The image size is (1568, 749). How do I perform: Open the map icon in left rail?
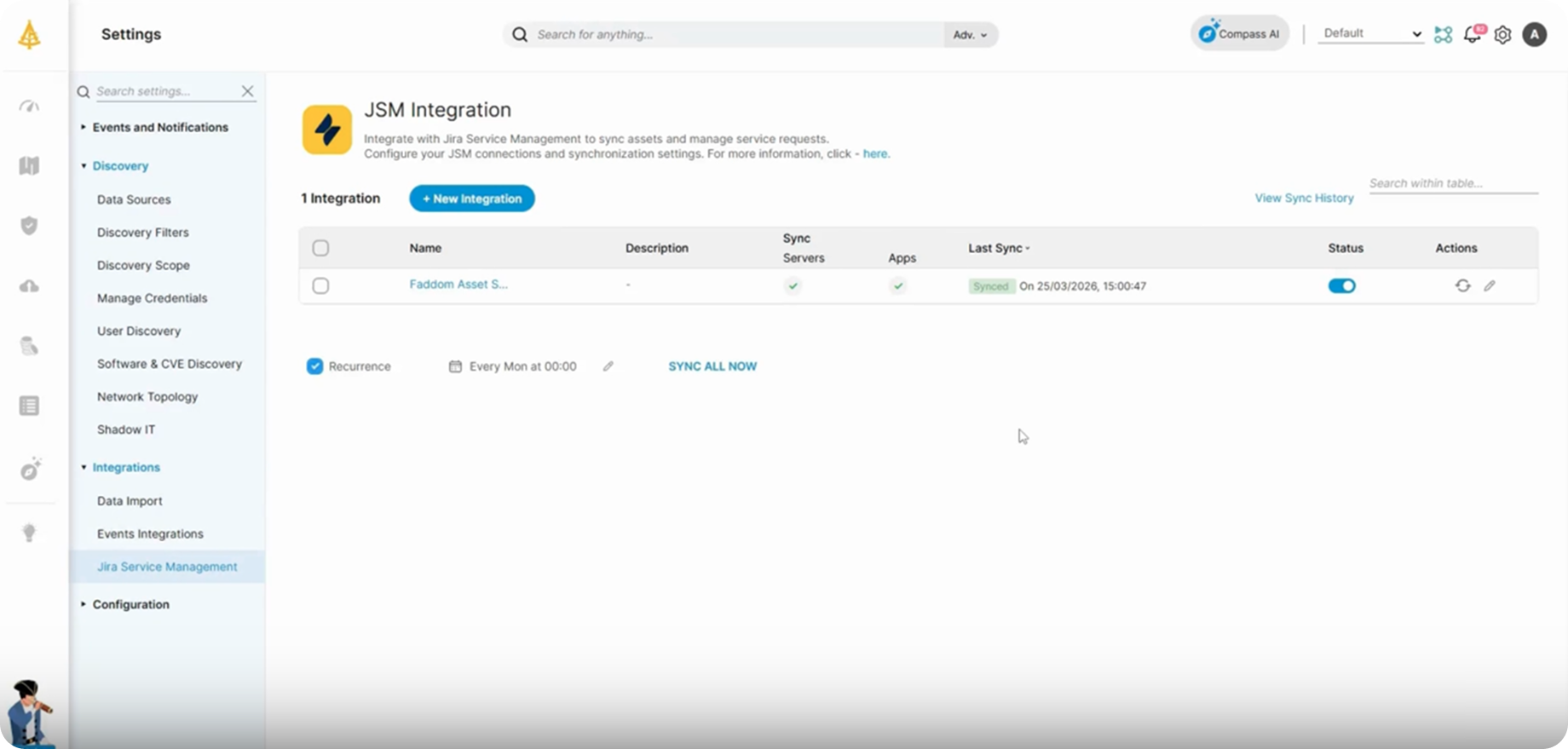click(29, 165)
